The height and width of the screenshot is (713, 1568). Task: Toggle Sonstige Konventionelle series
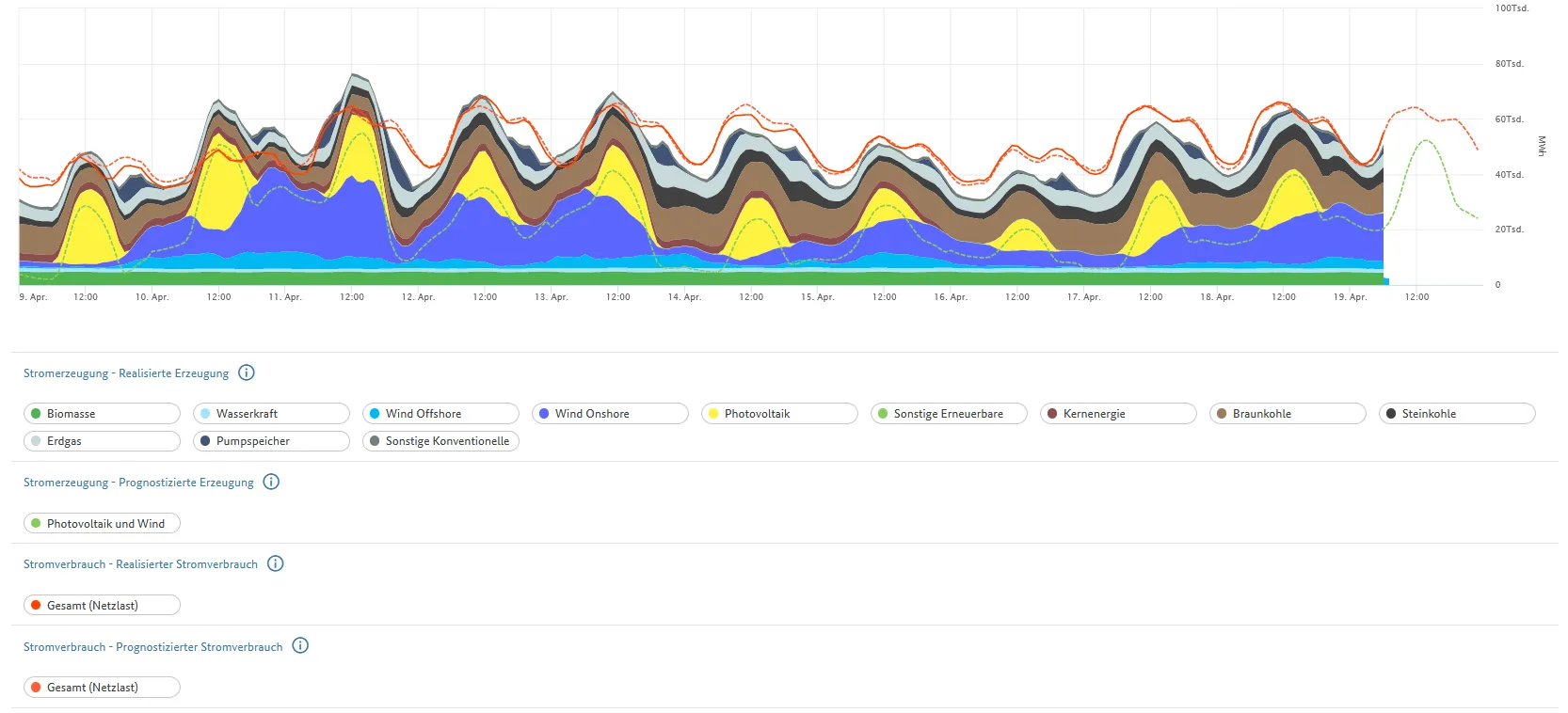coord(440,441)
